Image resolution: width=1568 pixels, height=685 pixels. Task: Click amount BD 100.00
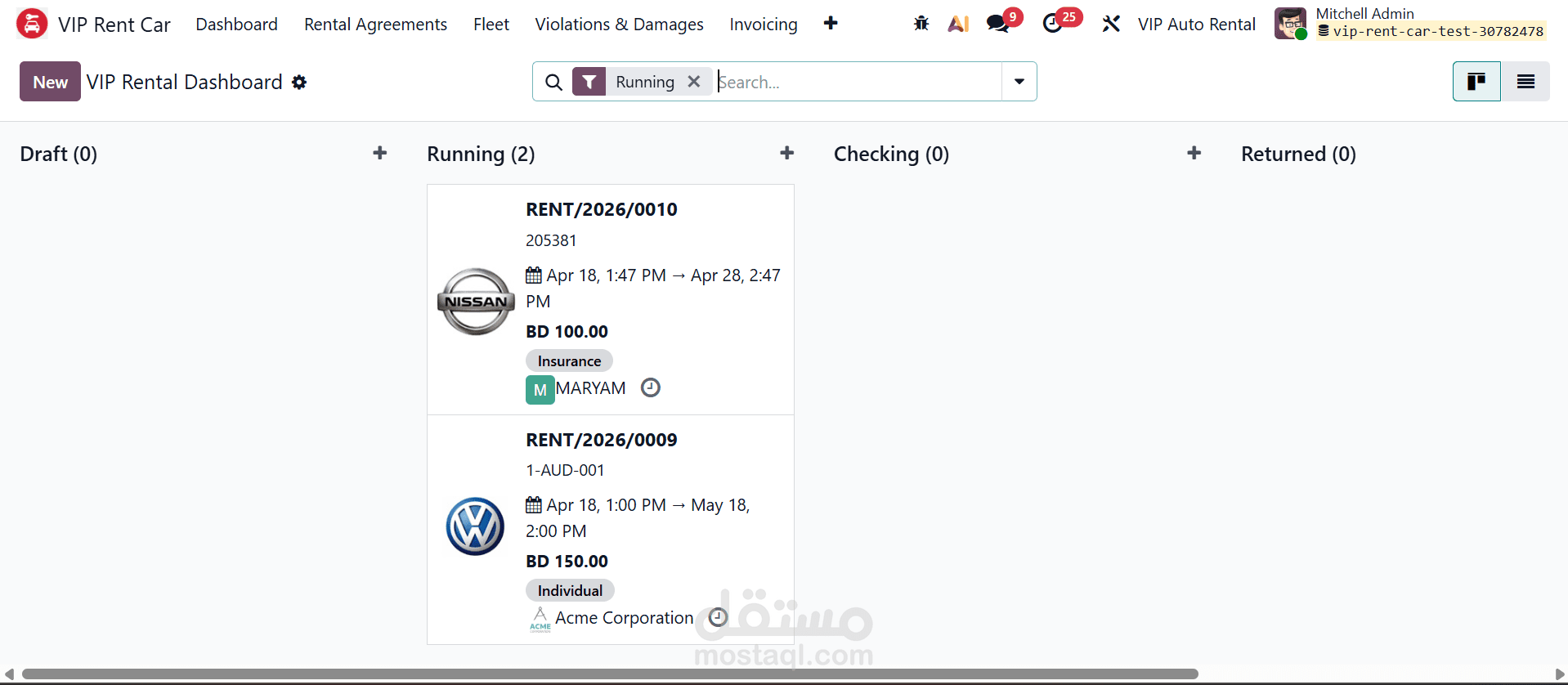tap(567, 331)
